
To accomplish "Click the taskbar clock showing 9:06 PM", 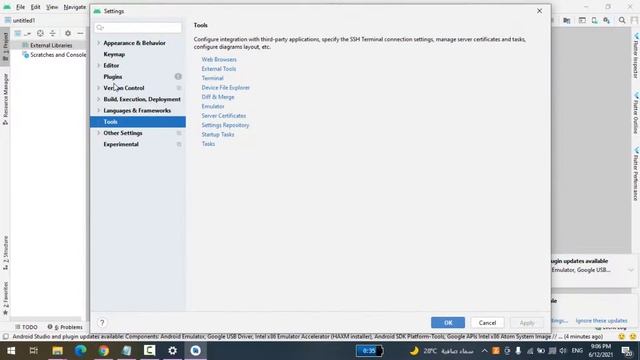I will point(601,351).
